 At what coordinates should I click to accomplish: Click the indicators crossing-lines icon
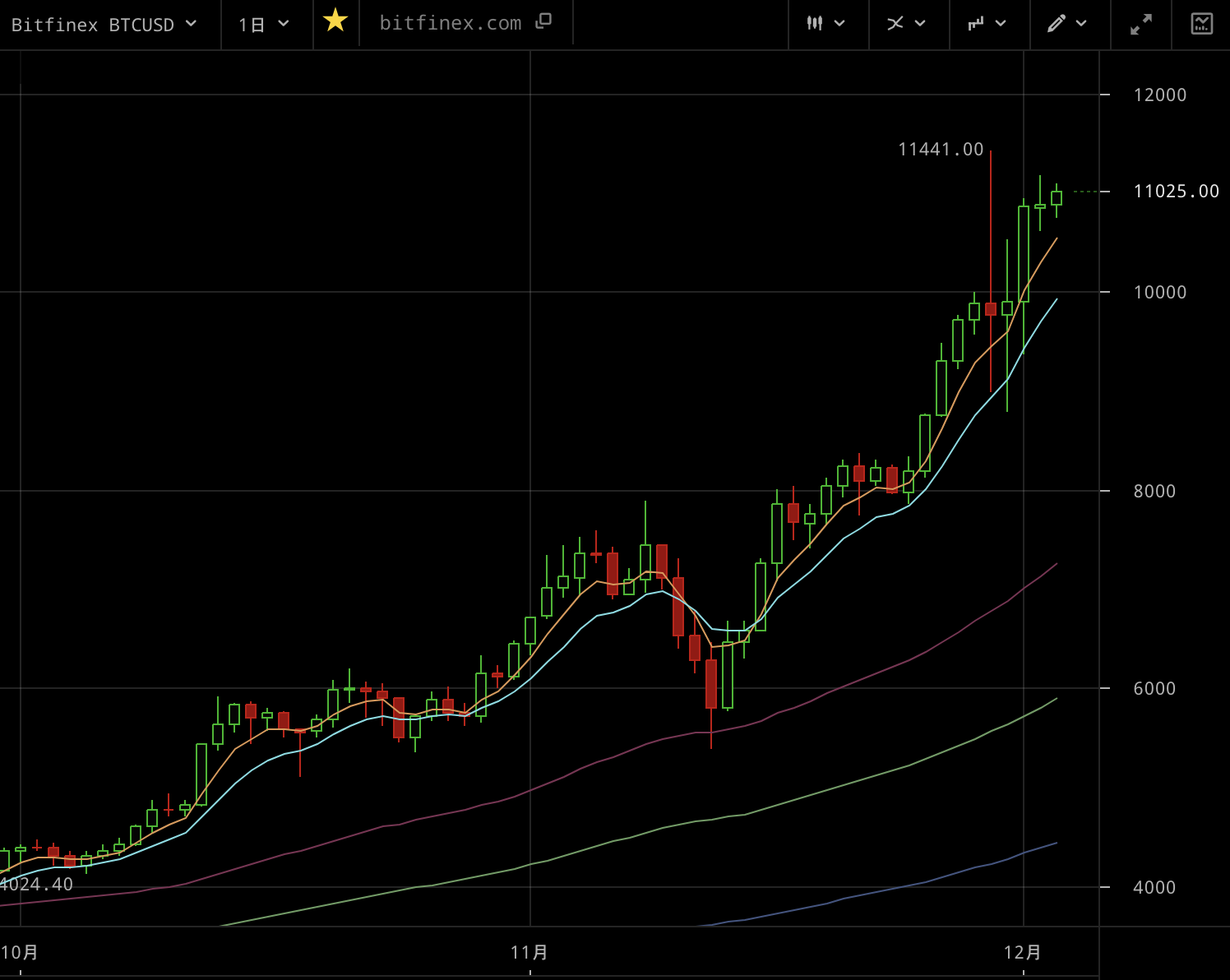coord(895,24)
